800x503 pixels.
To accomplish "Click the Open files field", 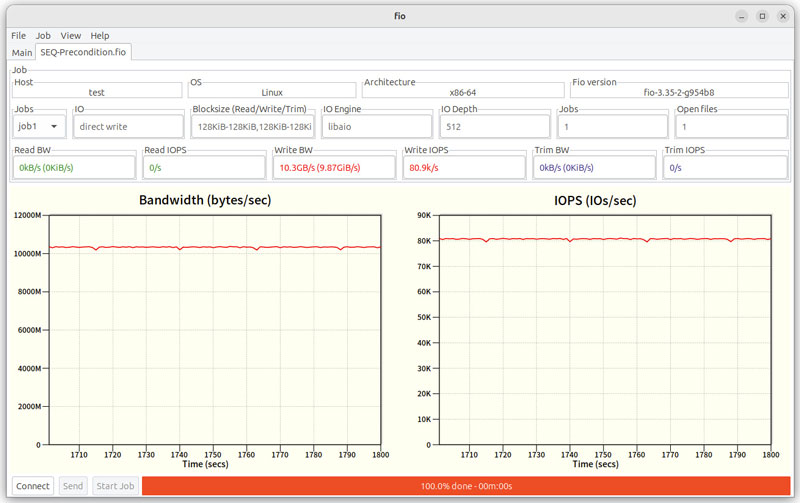I will (x=731, y=127).
